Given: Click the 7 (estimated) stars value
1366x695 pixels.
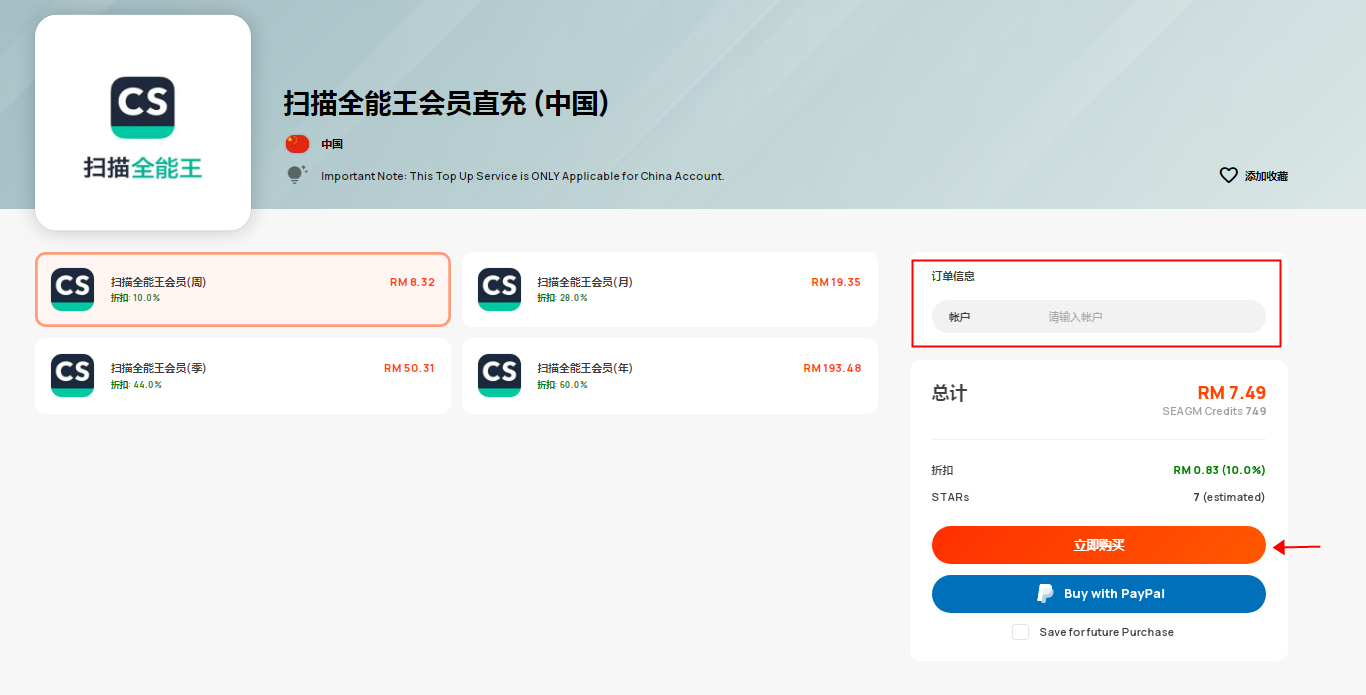Looking at the screenshot, I should pyautogui.click(x=1229, y=497).
